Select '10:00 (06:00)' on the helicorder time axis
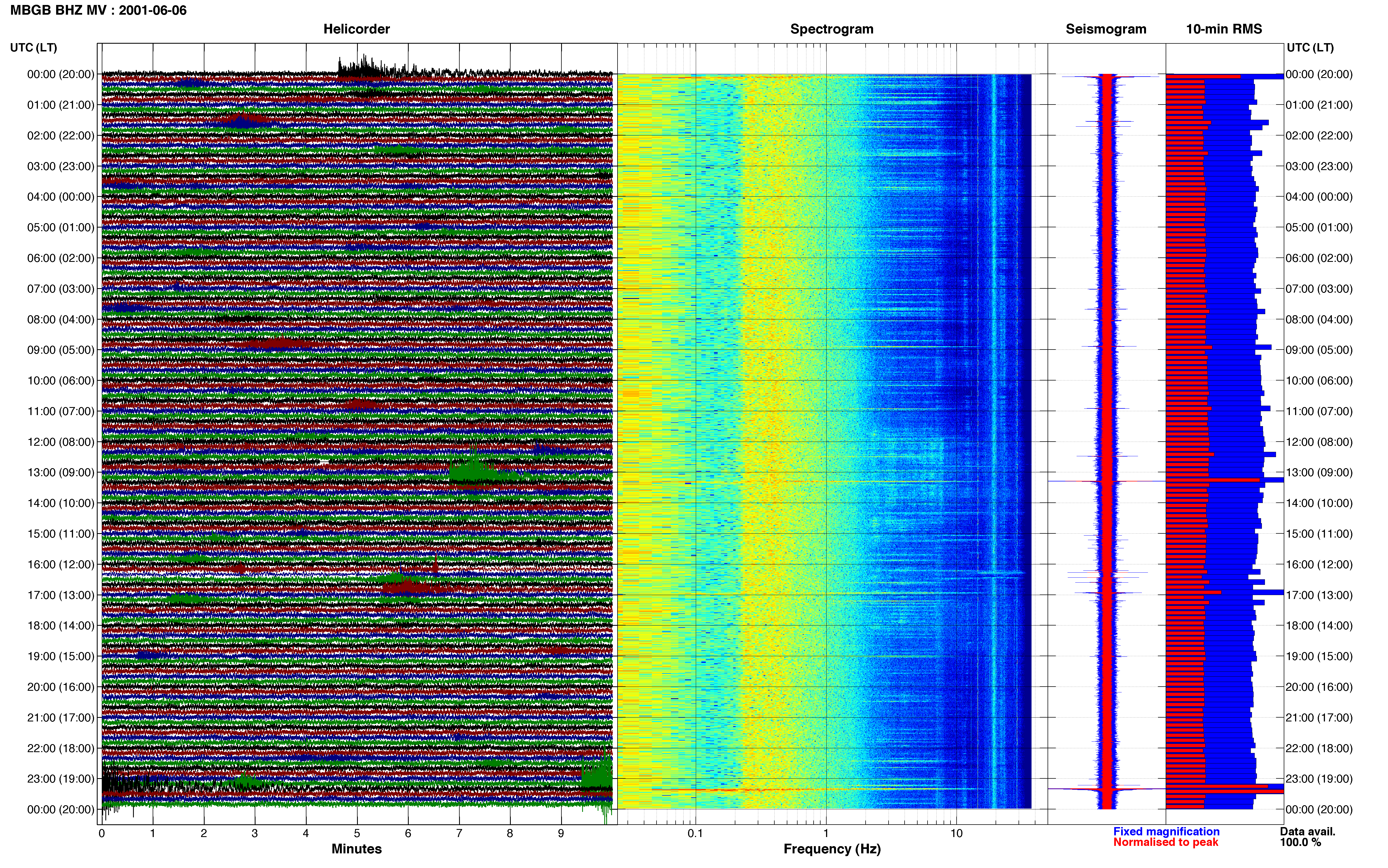 [x=61, y=380]
